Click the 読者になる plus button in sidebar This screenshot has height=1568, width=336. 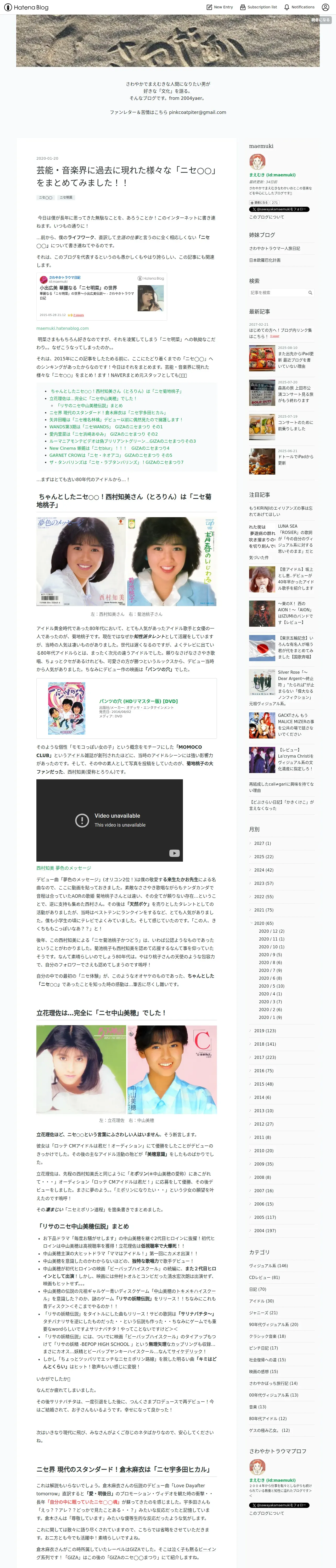pyautogui.click(x=259, y=203)
